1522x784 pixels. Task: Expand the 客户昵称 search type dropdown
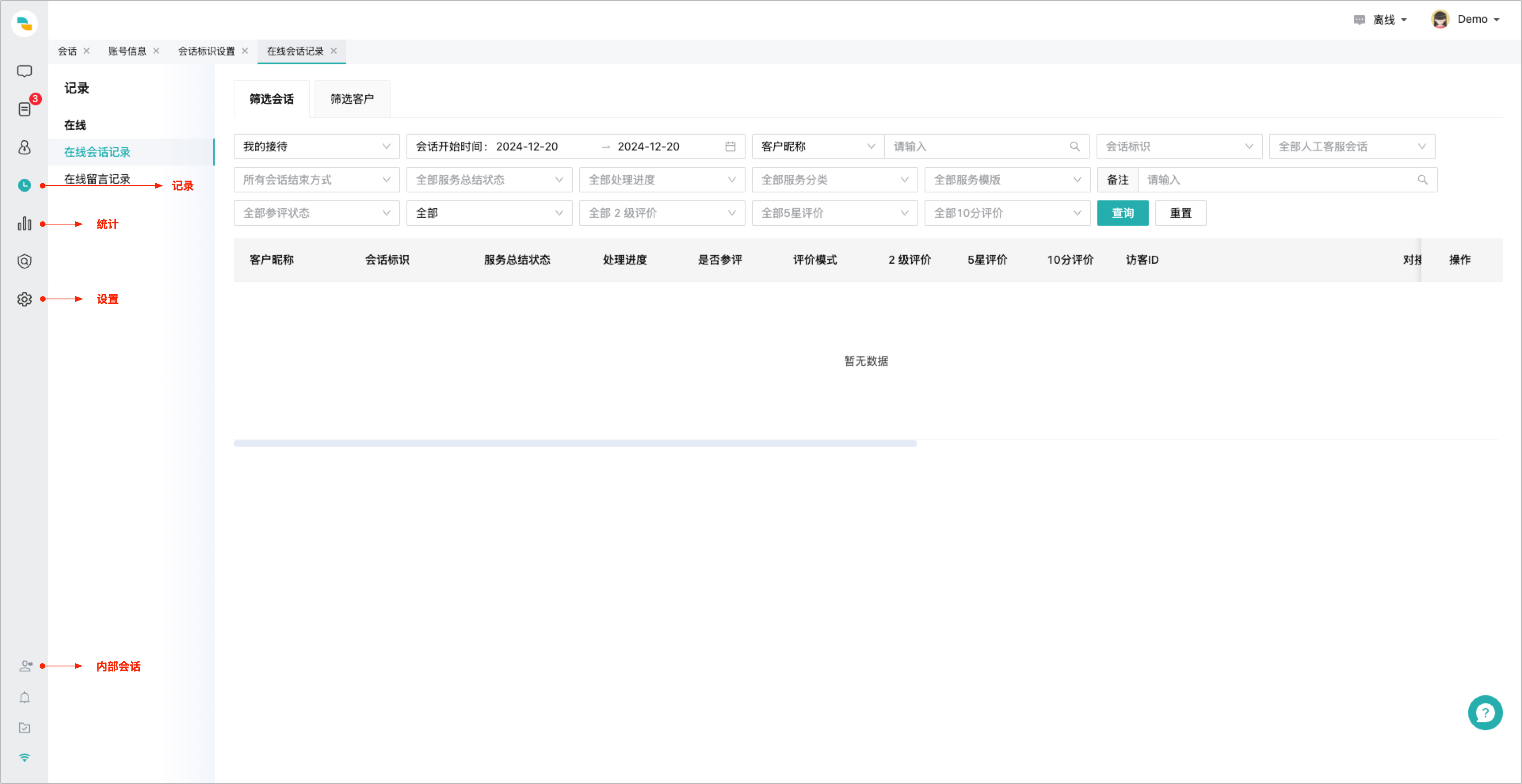click(x=818, y=147)
